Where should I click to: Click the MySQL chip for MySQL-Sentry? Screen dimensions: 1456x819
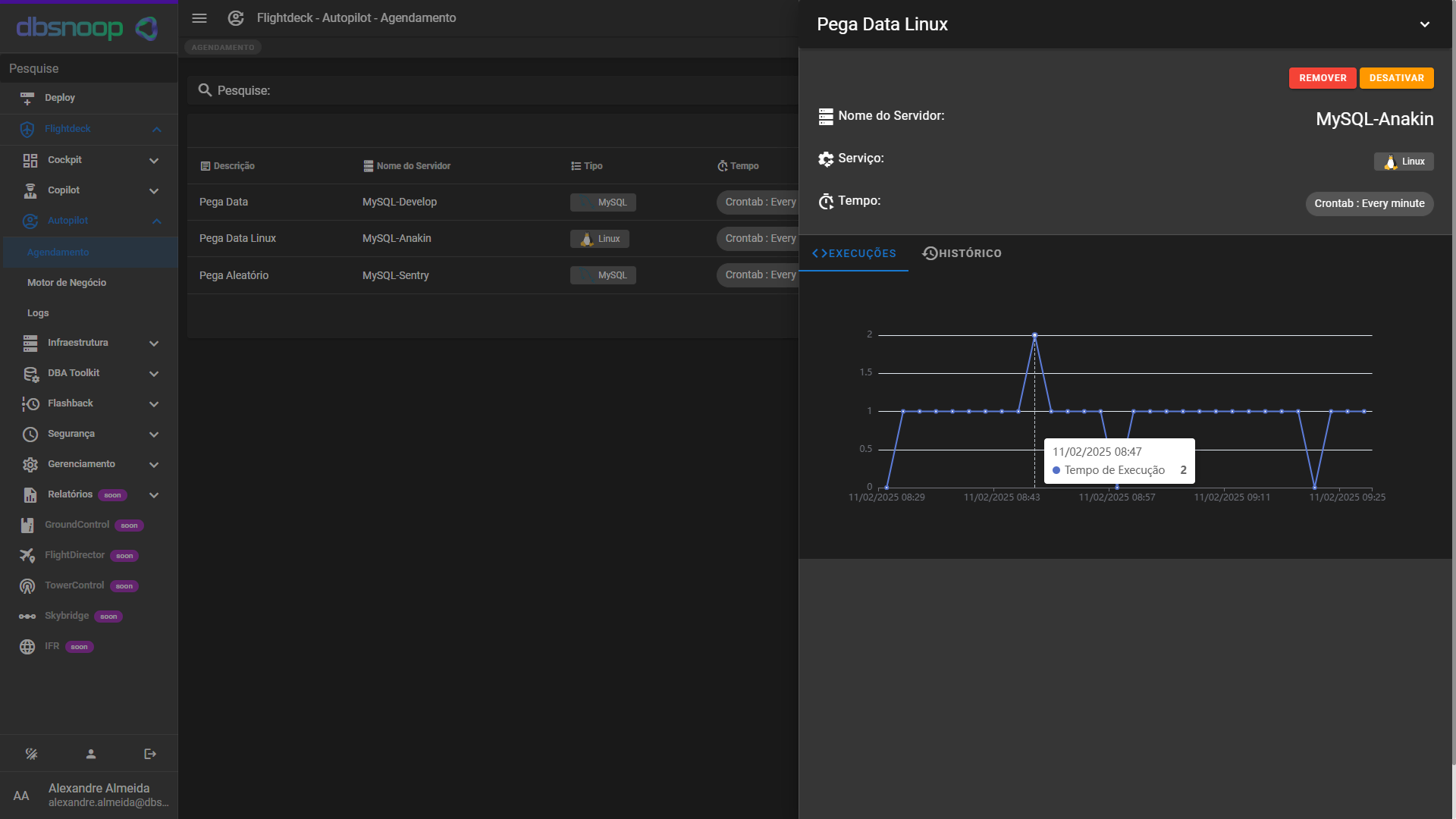[x=603, y=275]
